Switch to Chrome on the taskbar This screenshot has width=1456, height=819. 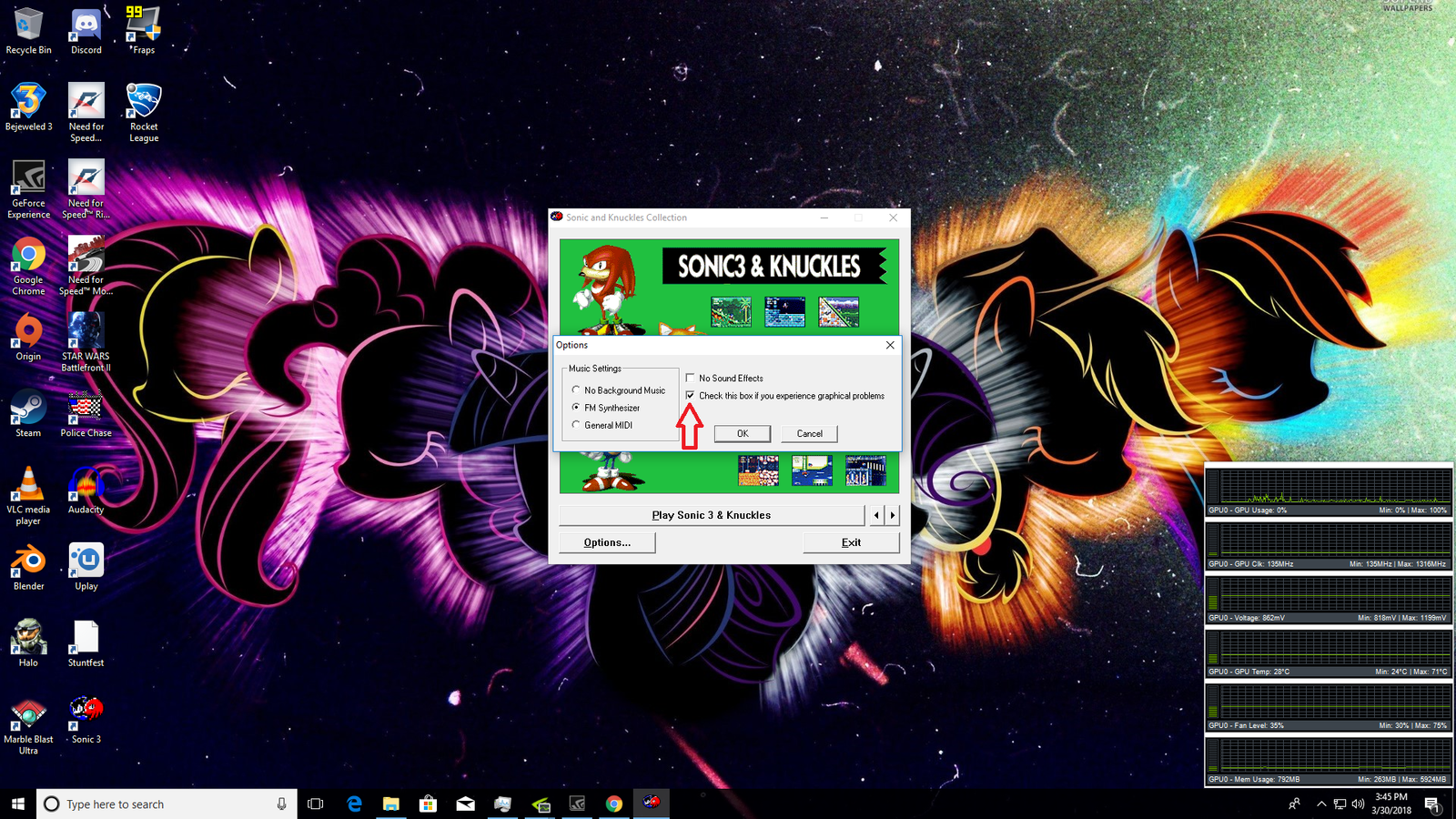(x=614, y=804)
